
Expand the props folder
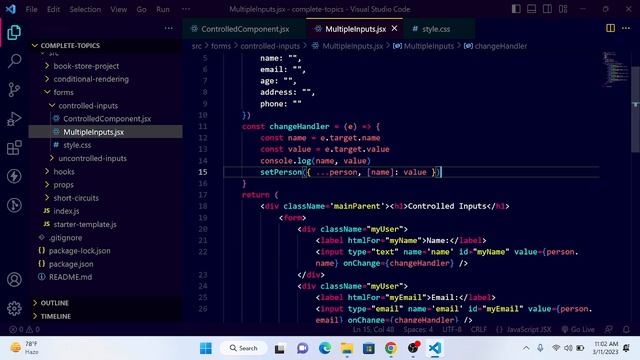pyautogui.click(x=105, y=184)
